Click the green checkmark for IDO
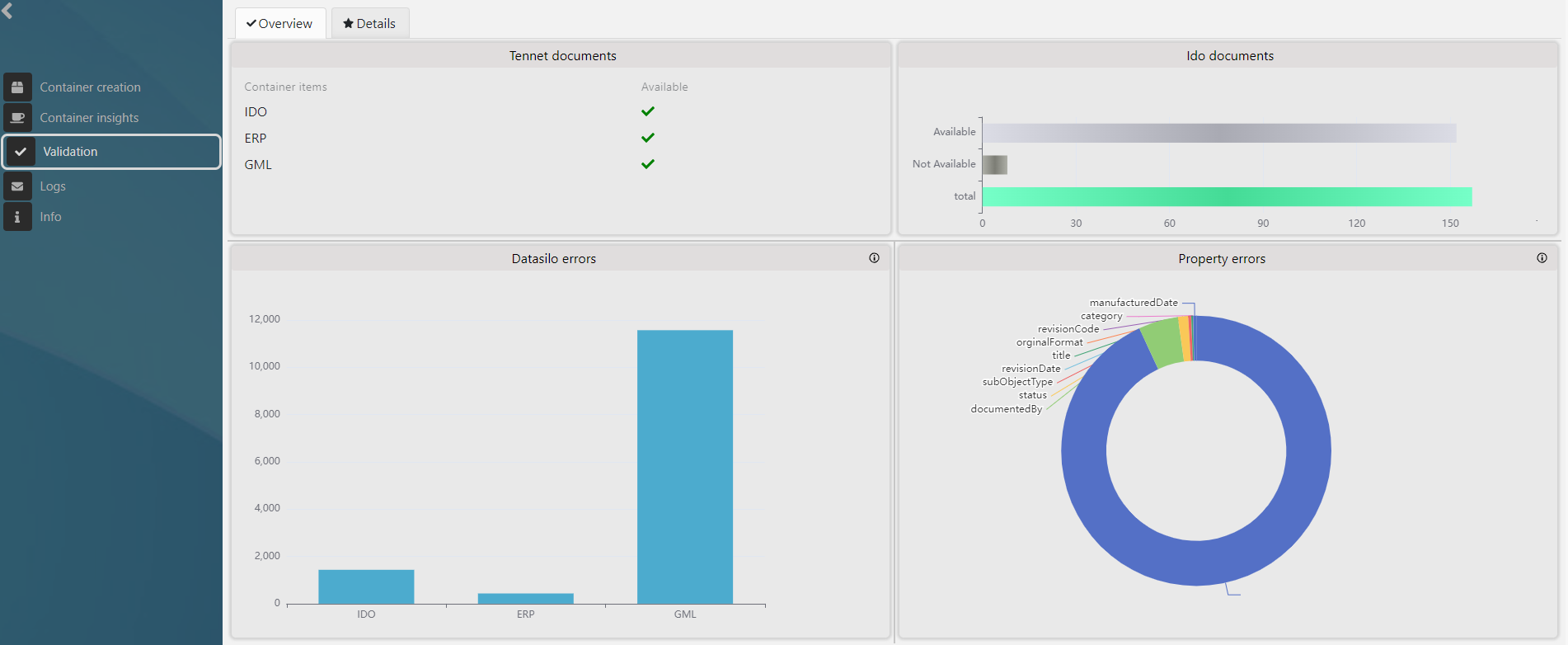 pyautogui.click(x=648, y=111)
